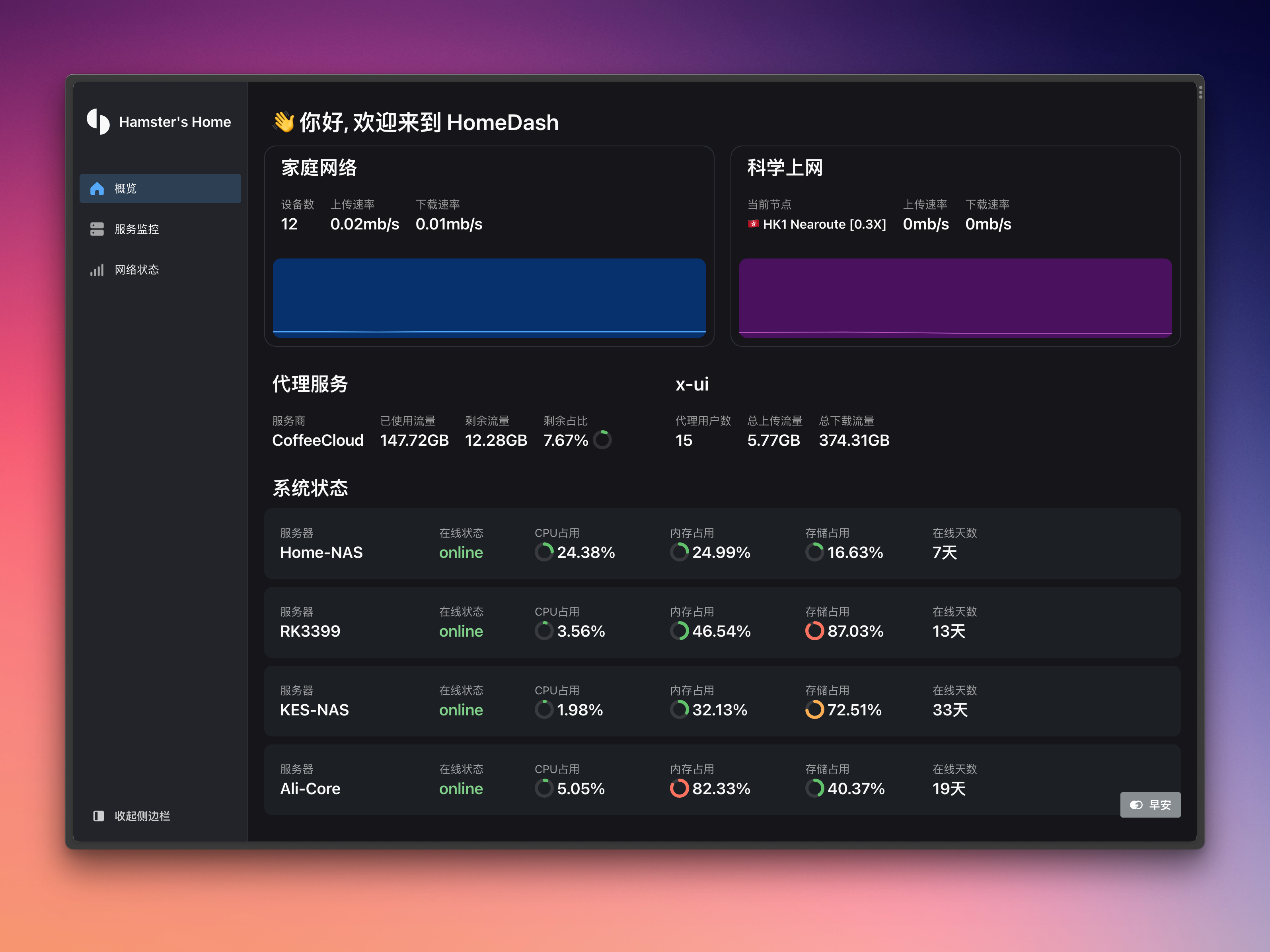Click the HK1 Nearoute [0.3X] node label

[x=824, y=224]
